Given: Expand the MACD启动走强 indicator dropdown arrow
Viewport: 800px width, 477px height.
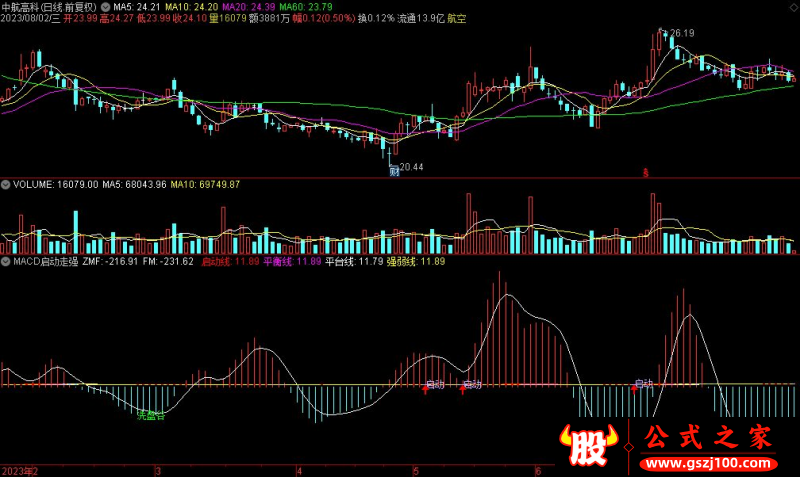Looking at the screenshot, I should click(6, 262).
